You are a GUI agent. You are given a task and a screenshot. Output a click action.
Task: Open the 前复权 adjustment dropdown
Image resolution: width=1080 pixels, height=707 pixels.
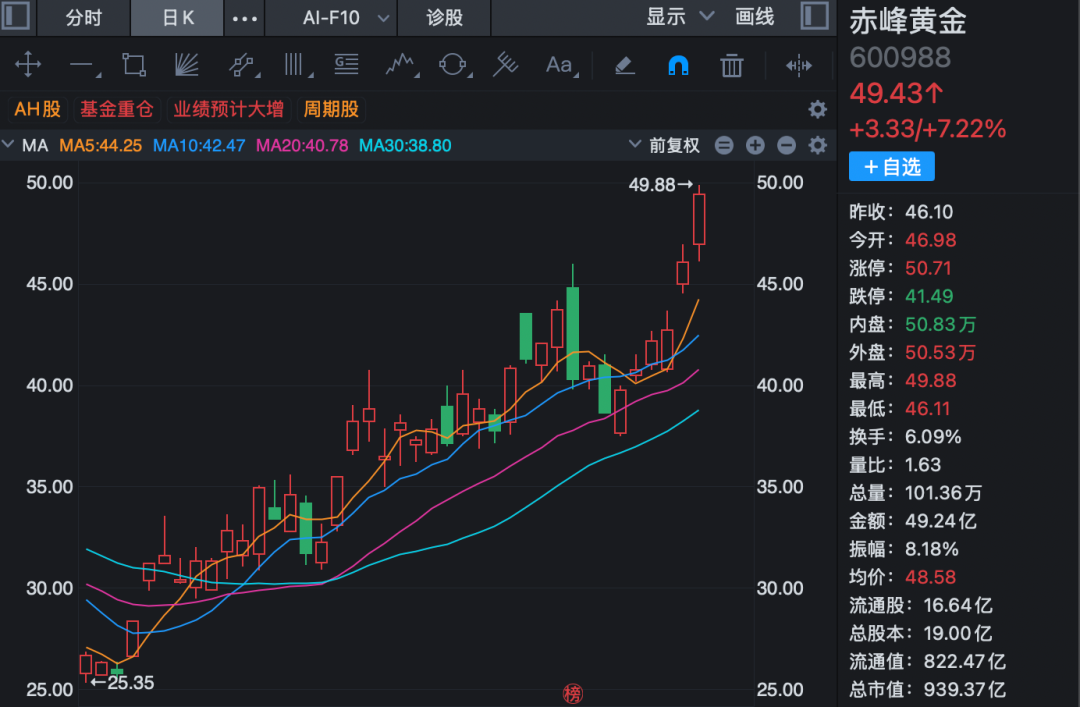point(665,145)
